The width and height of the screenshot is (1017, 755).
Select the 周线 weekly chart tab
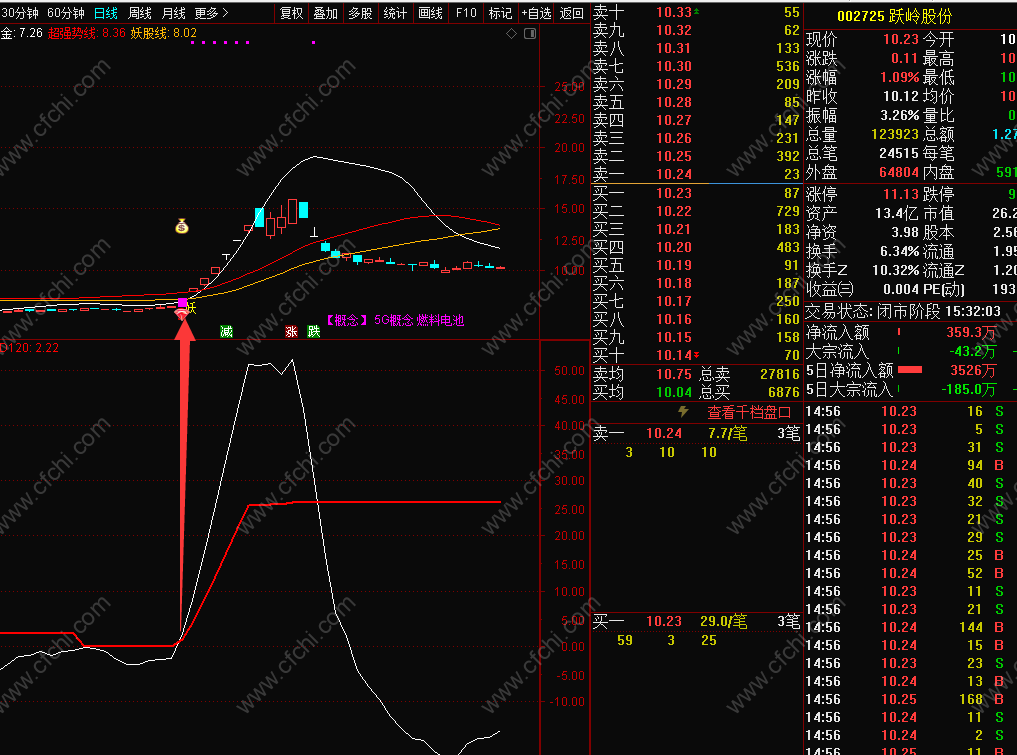click(140, 13)
